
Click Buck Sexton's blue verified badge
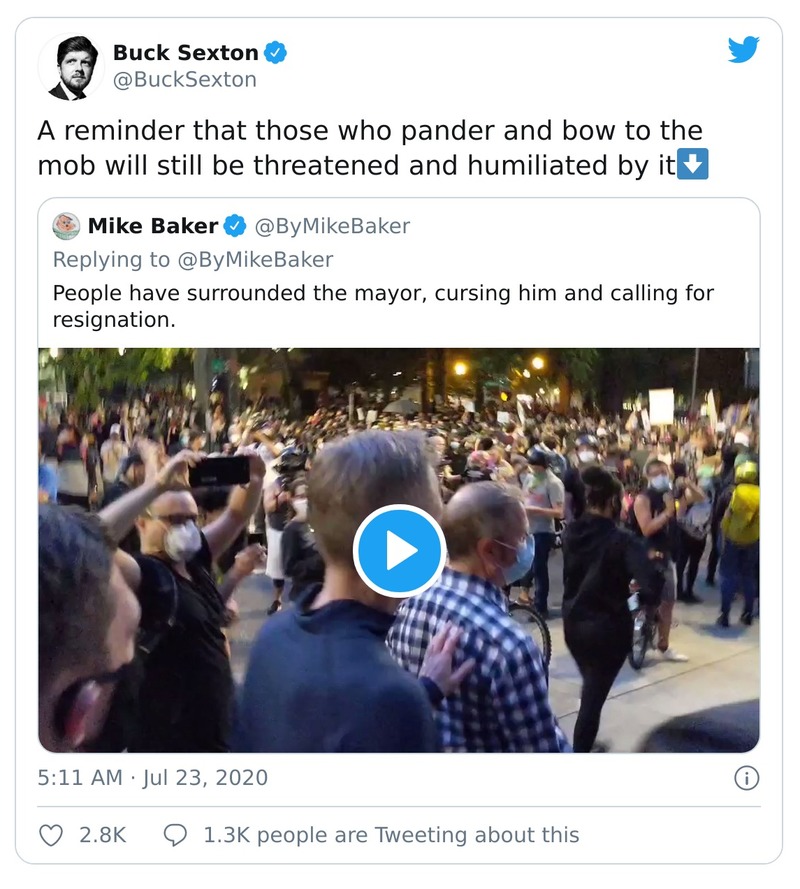pos(275,53)
